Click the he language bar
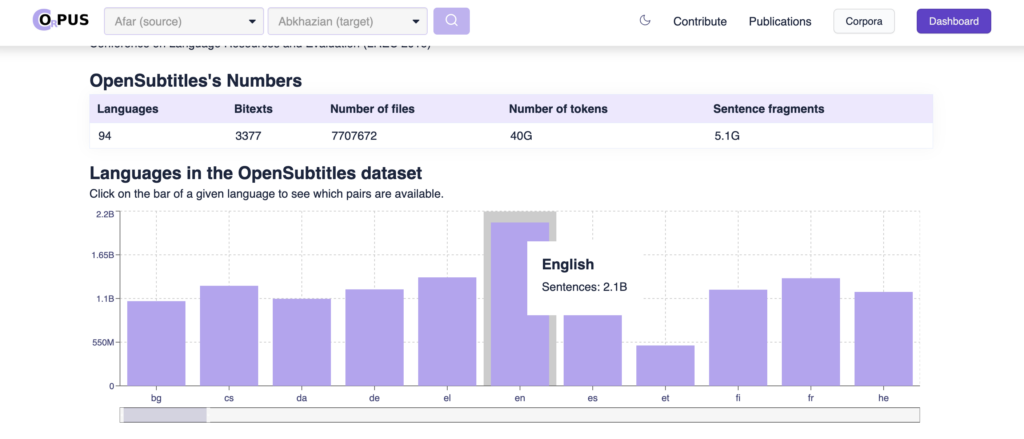 click(x=883, y=338)
